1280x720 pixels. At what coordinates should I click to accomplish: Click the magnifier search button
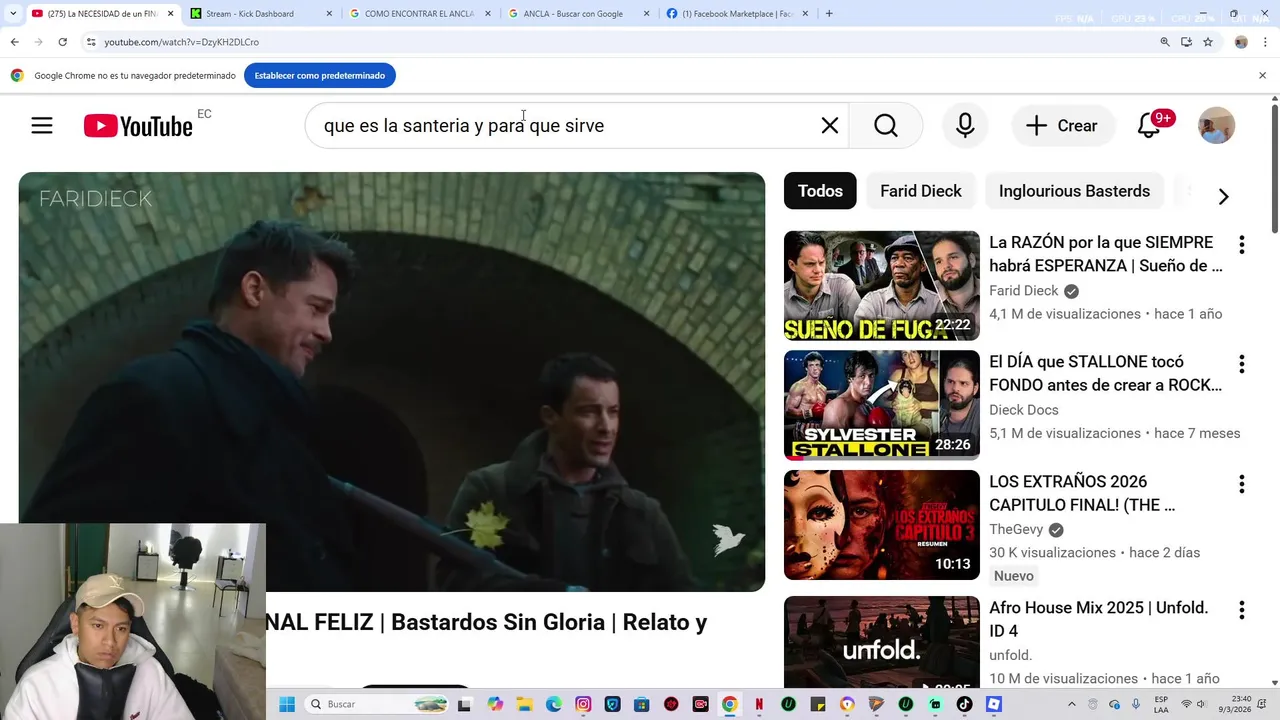click(886, 126)
